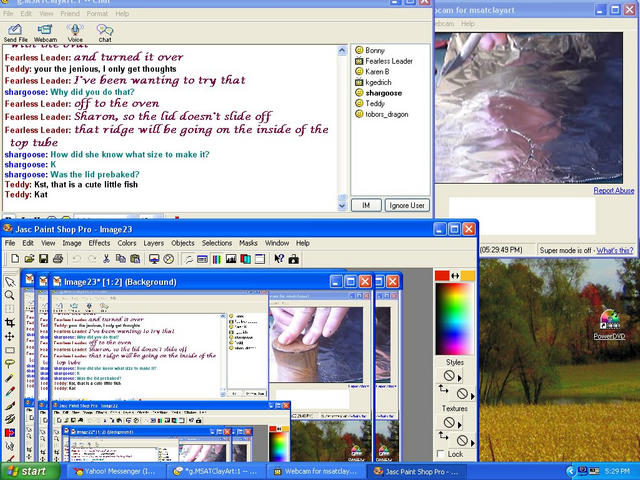Click the Chat bubbles icon in chat toolbar

(105, 33)
